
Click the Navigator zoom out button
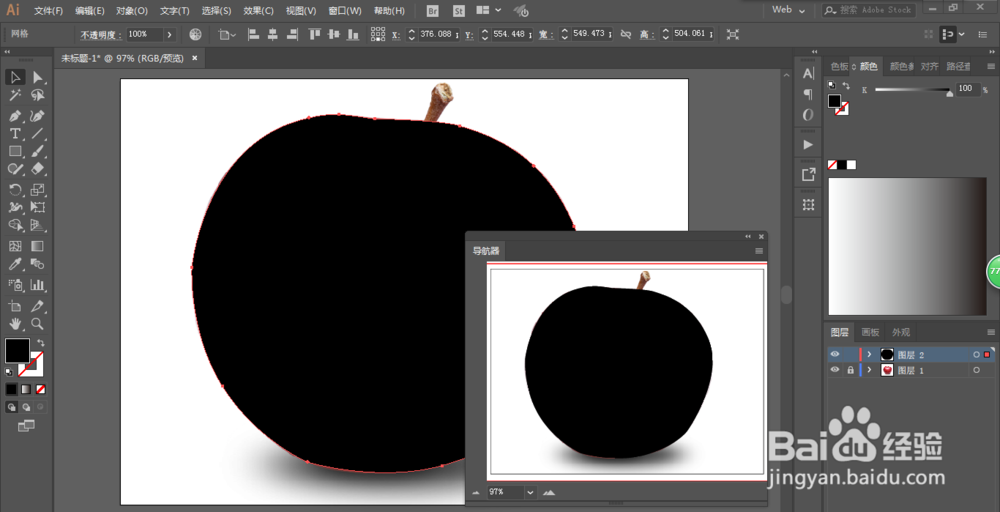point(476,493)
